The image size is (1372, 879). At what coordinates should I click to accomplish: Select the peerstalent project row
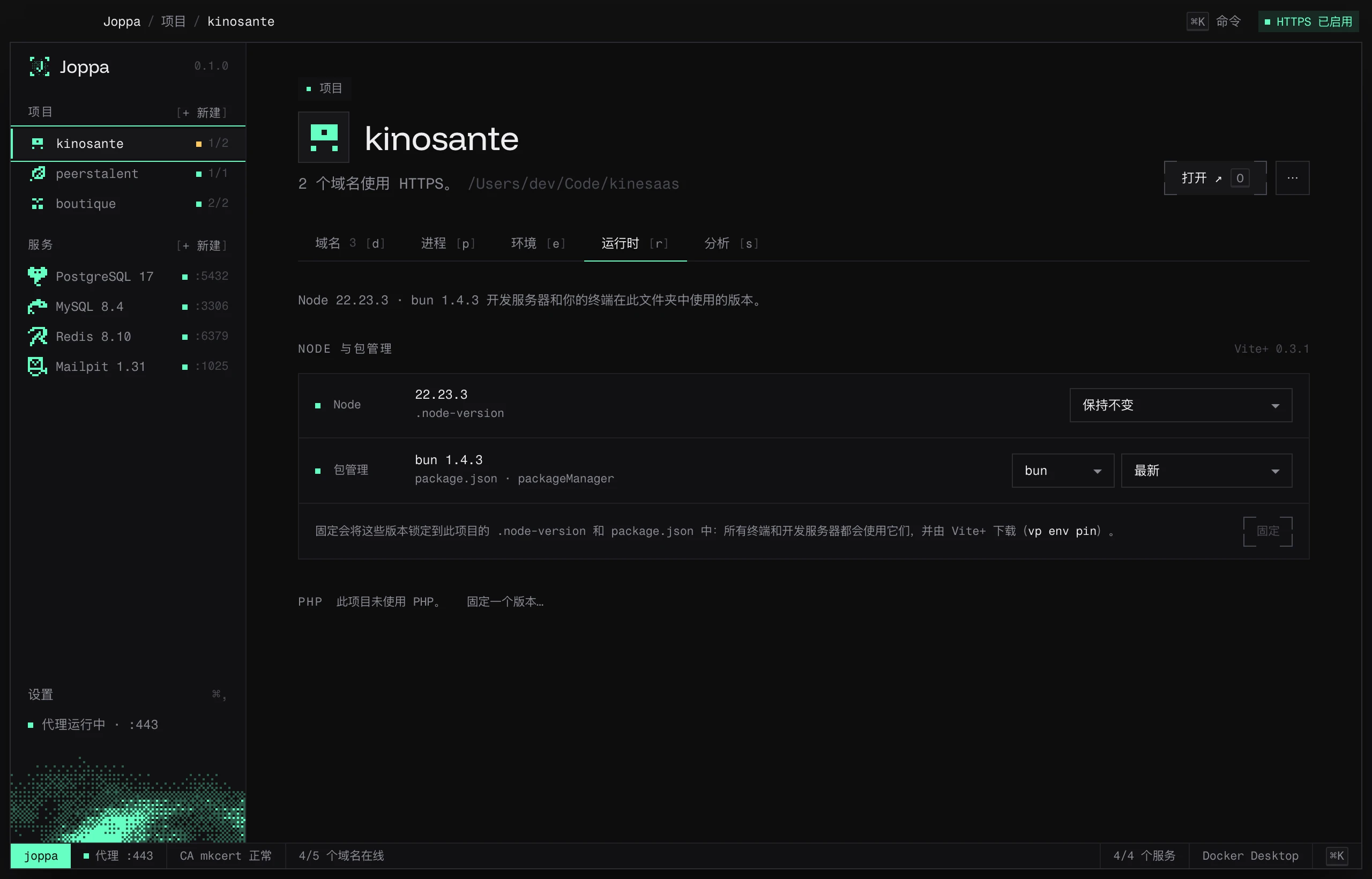tap(128, 174)
